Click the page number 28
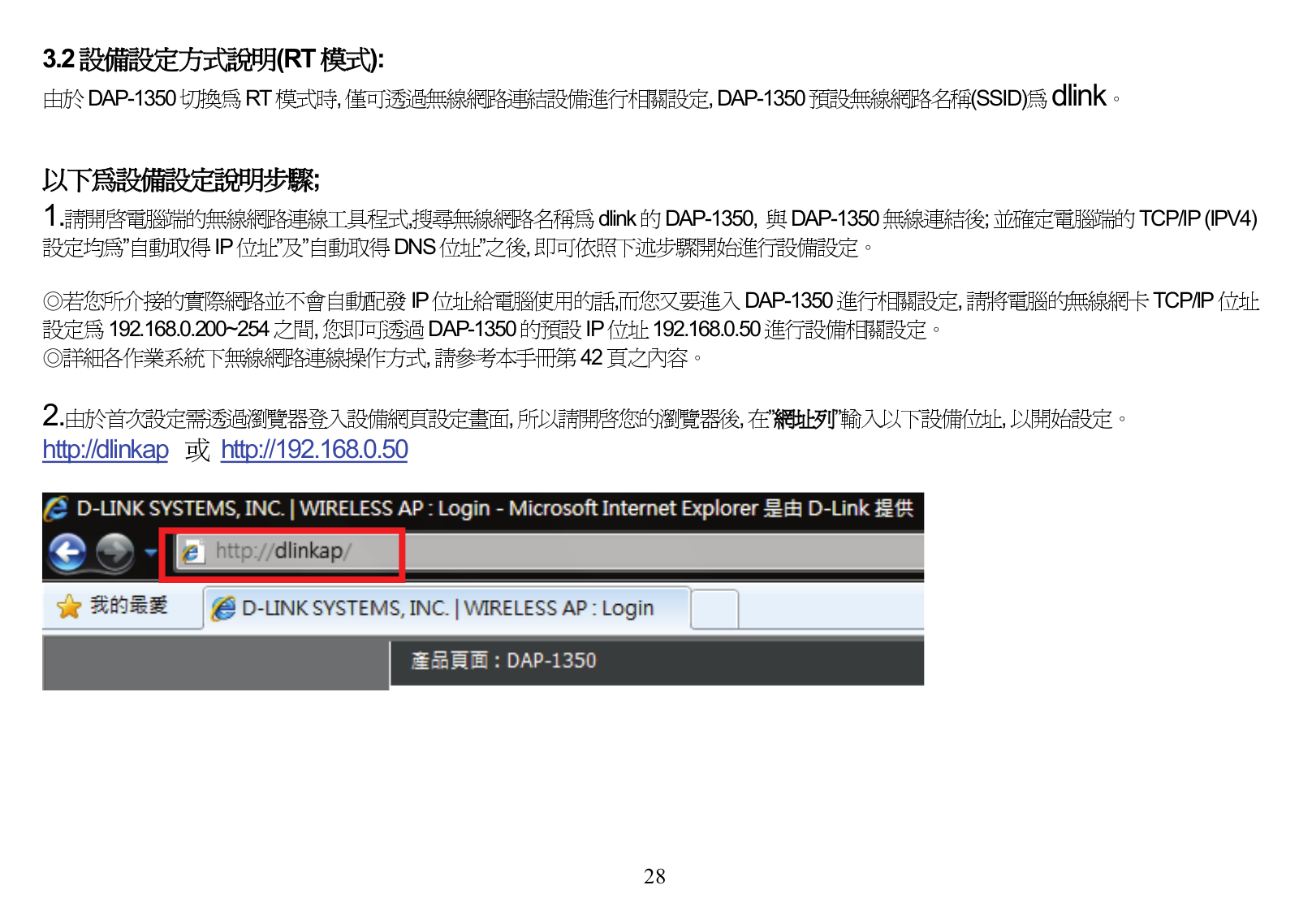Viewport: 1299px width, 924px height. (x=654, y=876)
